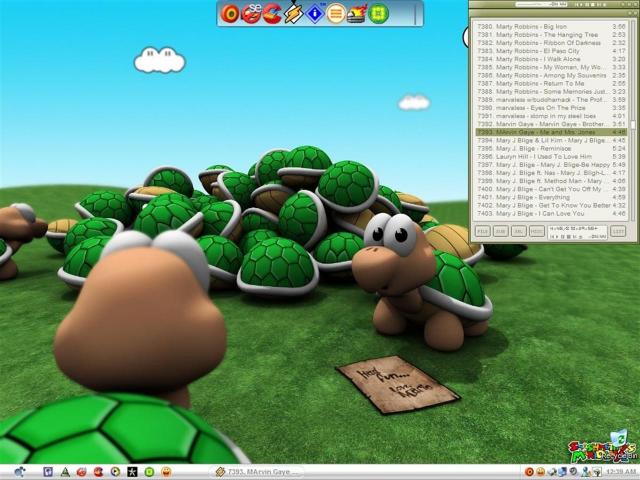This screenshot has height=480, width=640.
Task: Select track 7401 Mary J Blige - Everything
Action: 551,197
